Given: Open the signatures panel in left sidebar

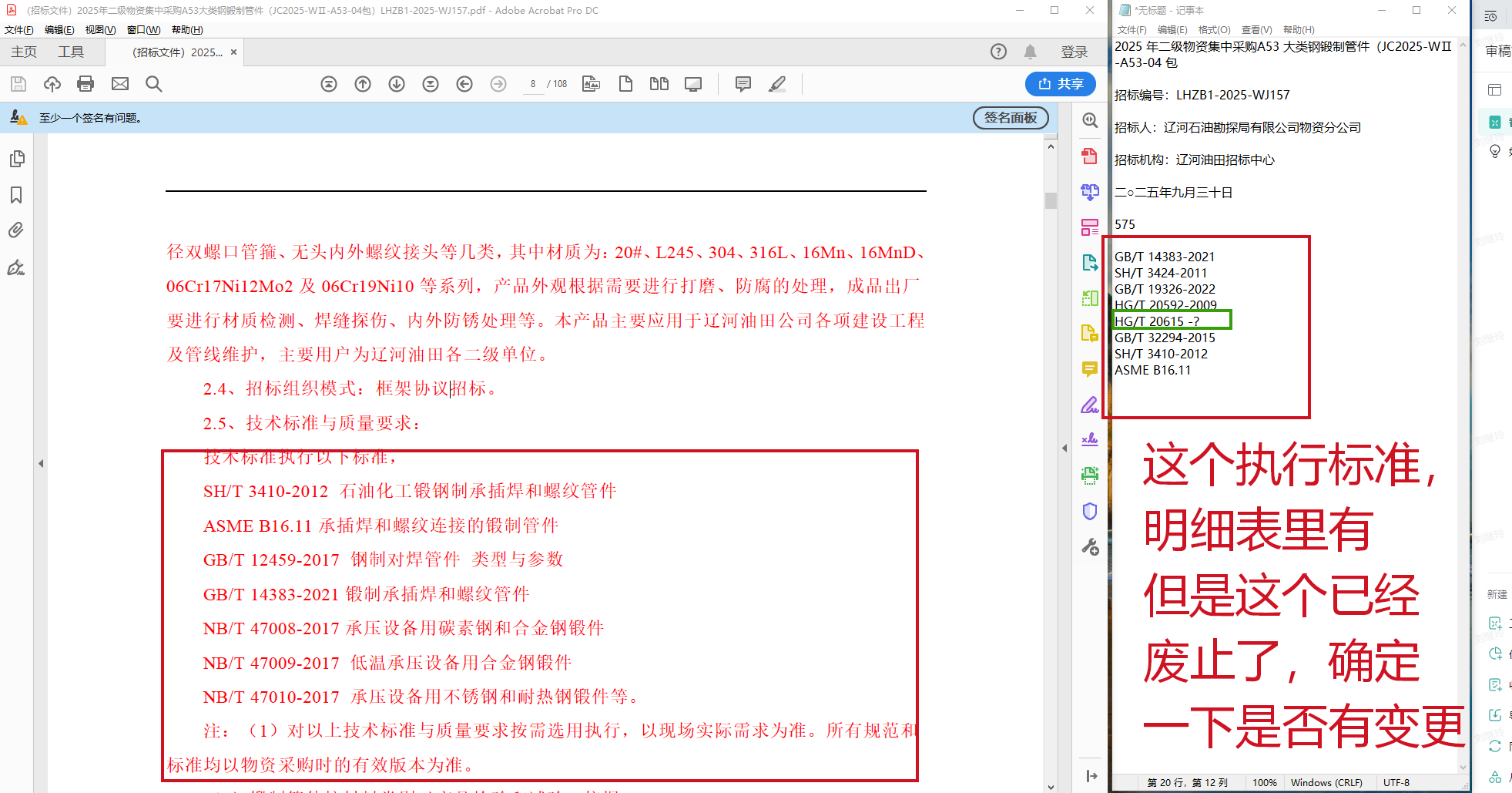Looking at the screenshot, I should coord(16,267).
